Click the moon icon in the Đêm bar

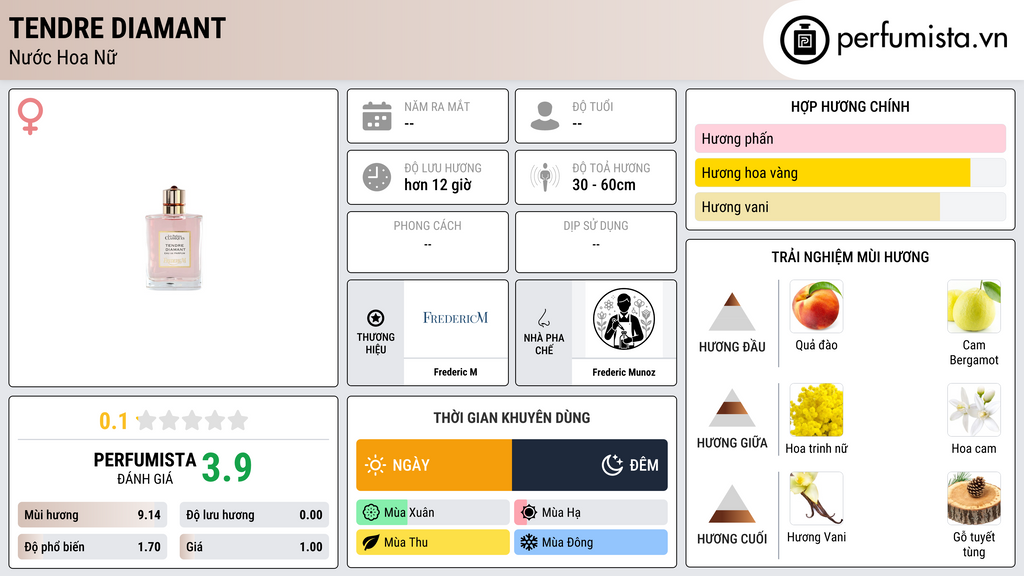pos(612,465)
